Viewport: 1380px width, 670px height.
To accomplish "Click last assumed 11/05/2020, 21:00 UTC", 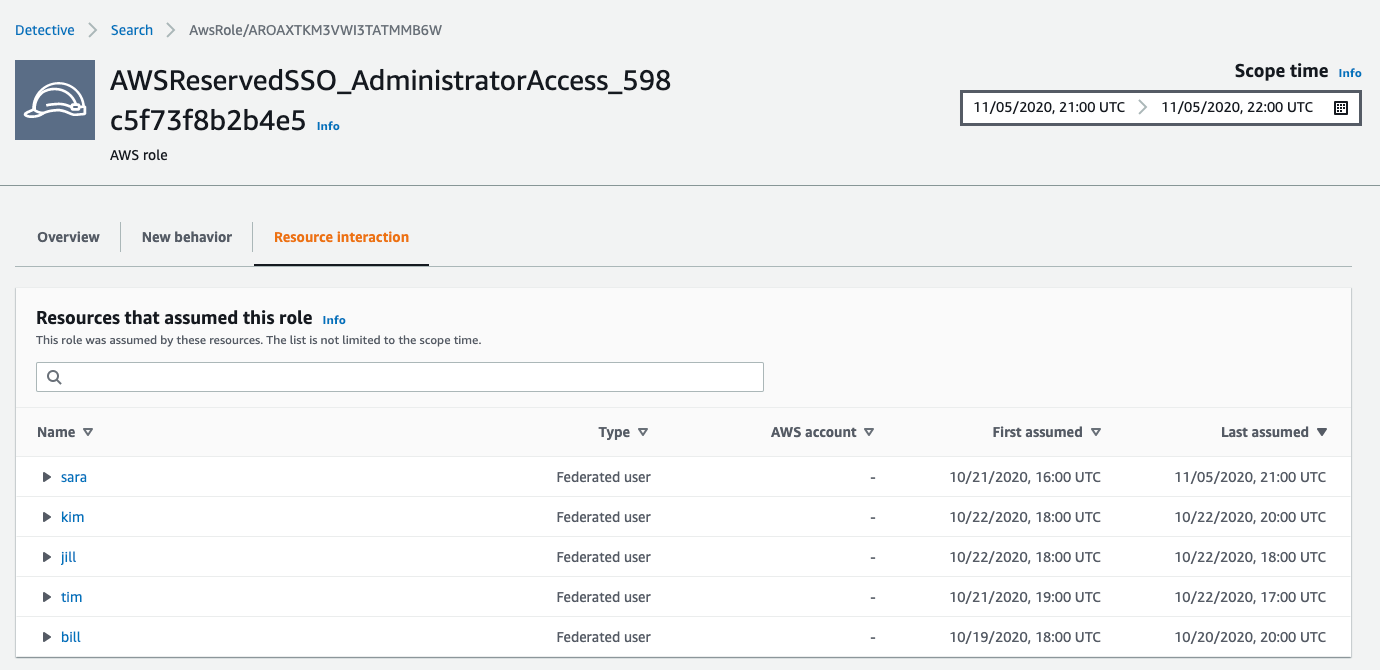I will [x=1250, y=477].
